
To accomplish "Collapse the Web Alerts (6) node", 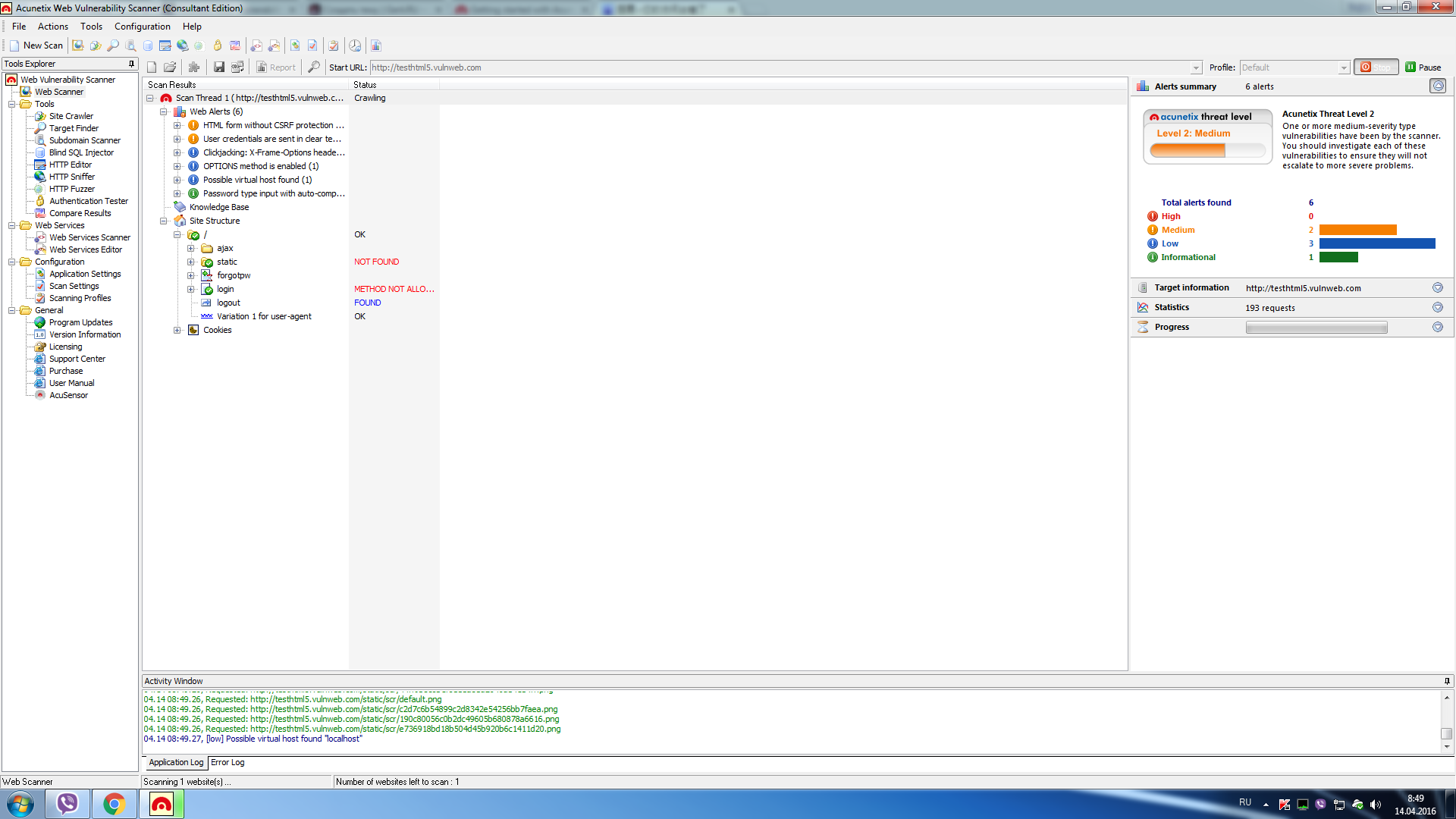I will click(x=164, y=111).
